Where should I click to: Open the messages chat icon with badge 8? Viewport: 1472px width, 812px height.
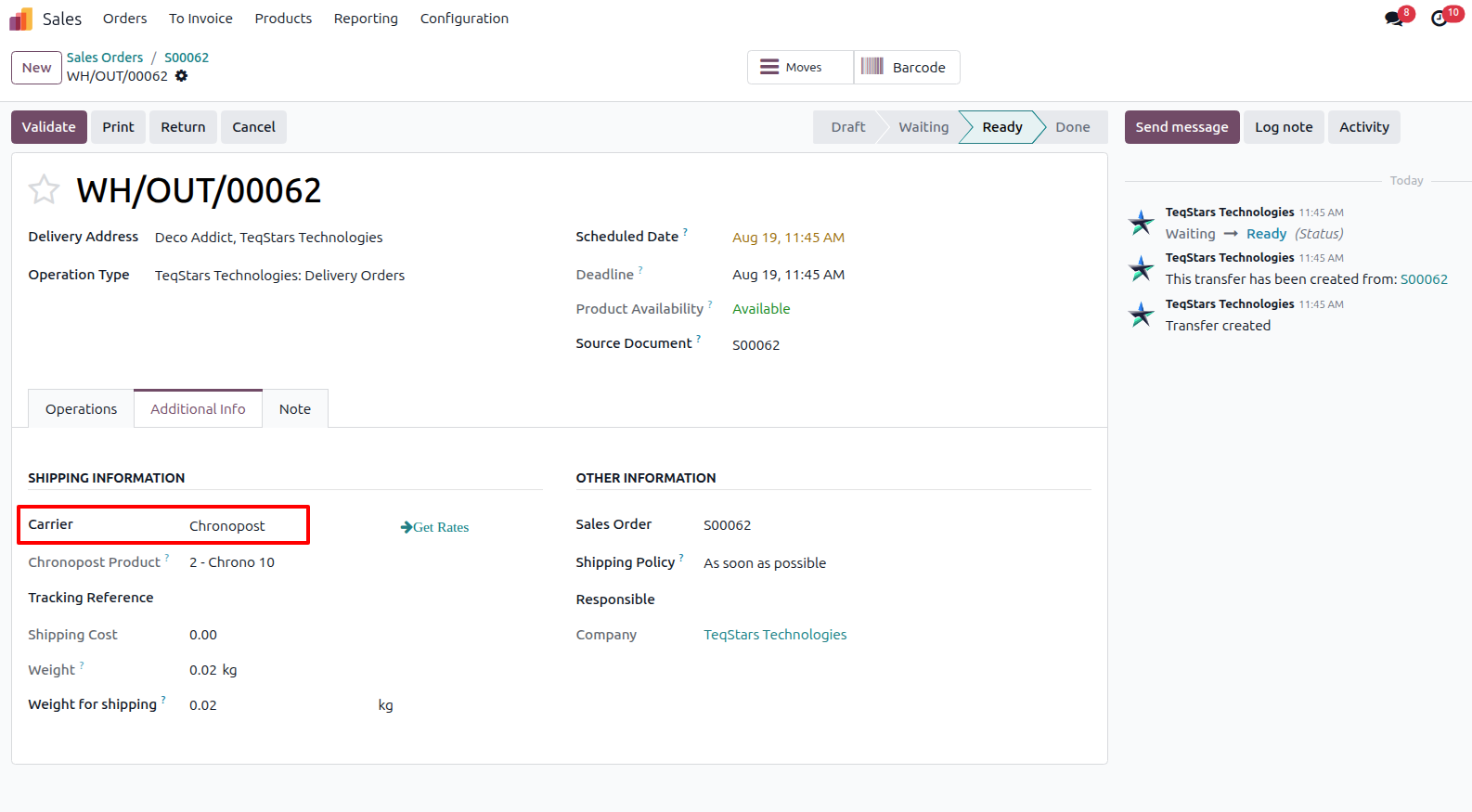tap(1394, 19)
